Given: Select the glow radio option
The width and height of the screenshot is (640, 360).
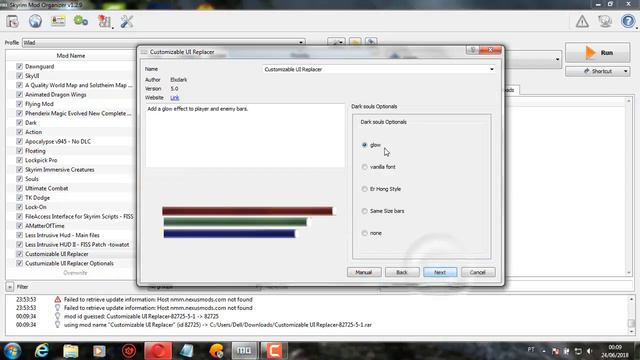Looking at the screenshot, I should (364, 145).
